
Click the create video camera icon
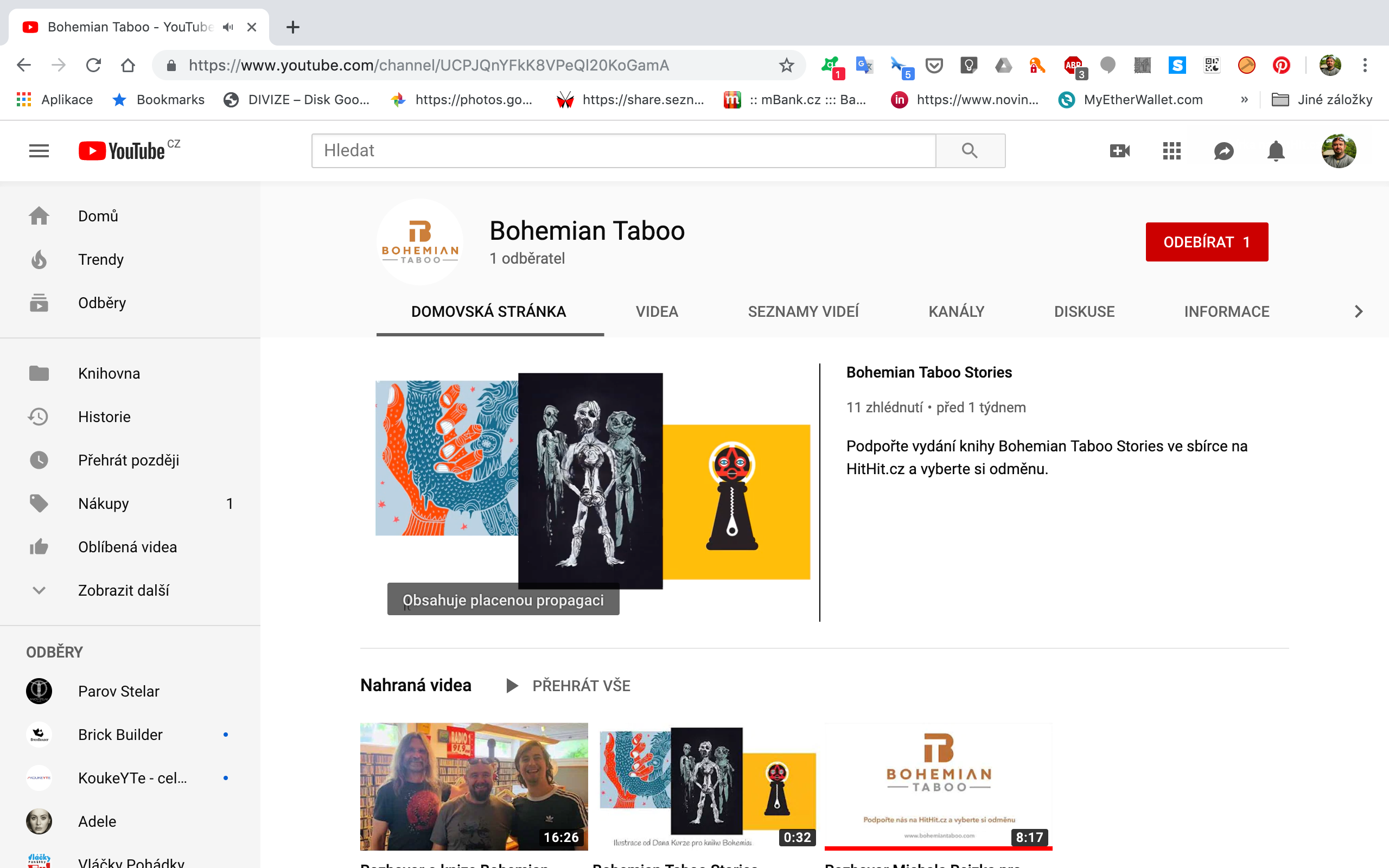click(1119, 151)
